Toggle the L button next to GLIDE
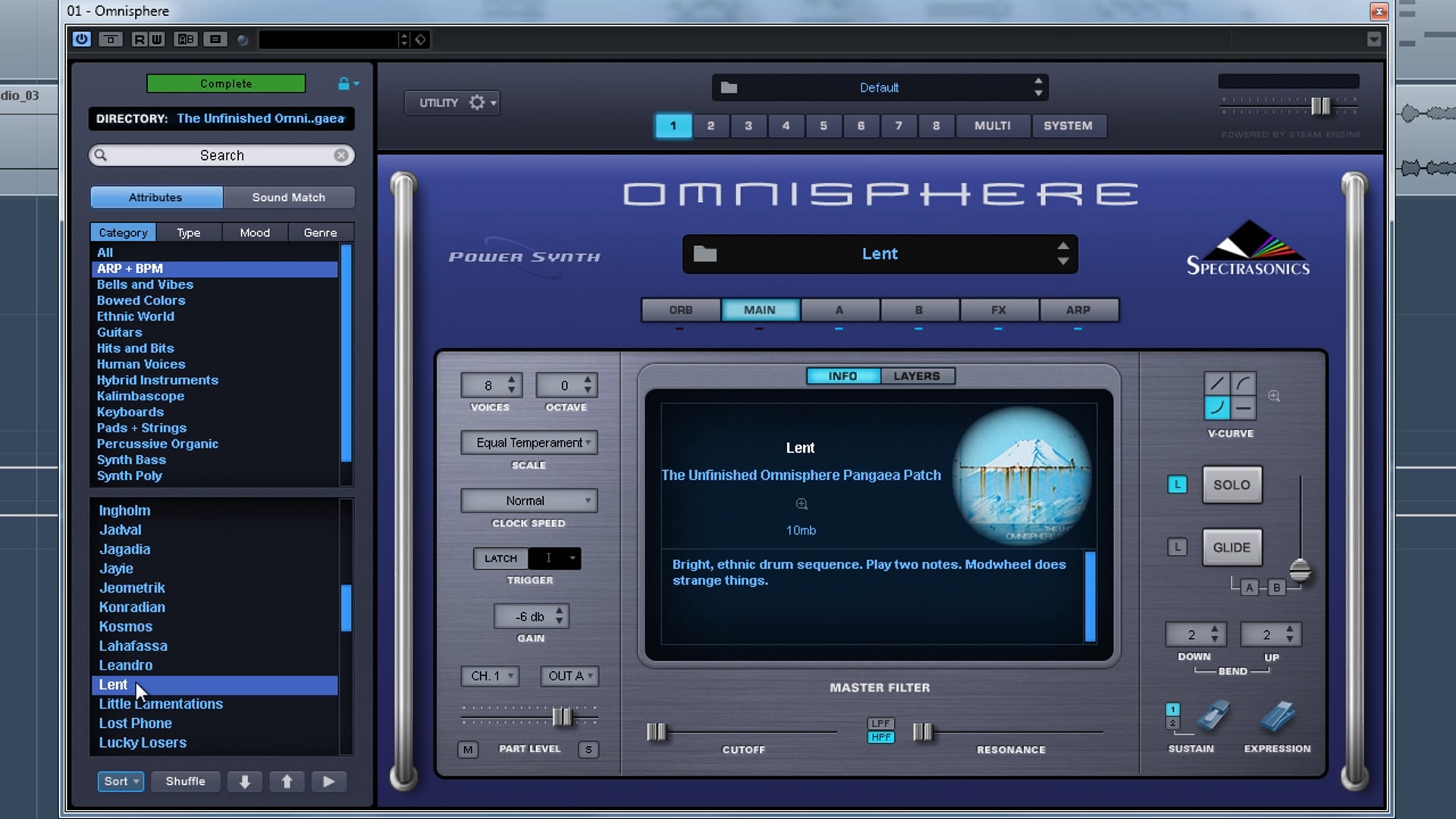 [1177, 547]
